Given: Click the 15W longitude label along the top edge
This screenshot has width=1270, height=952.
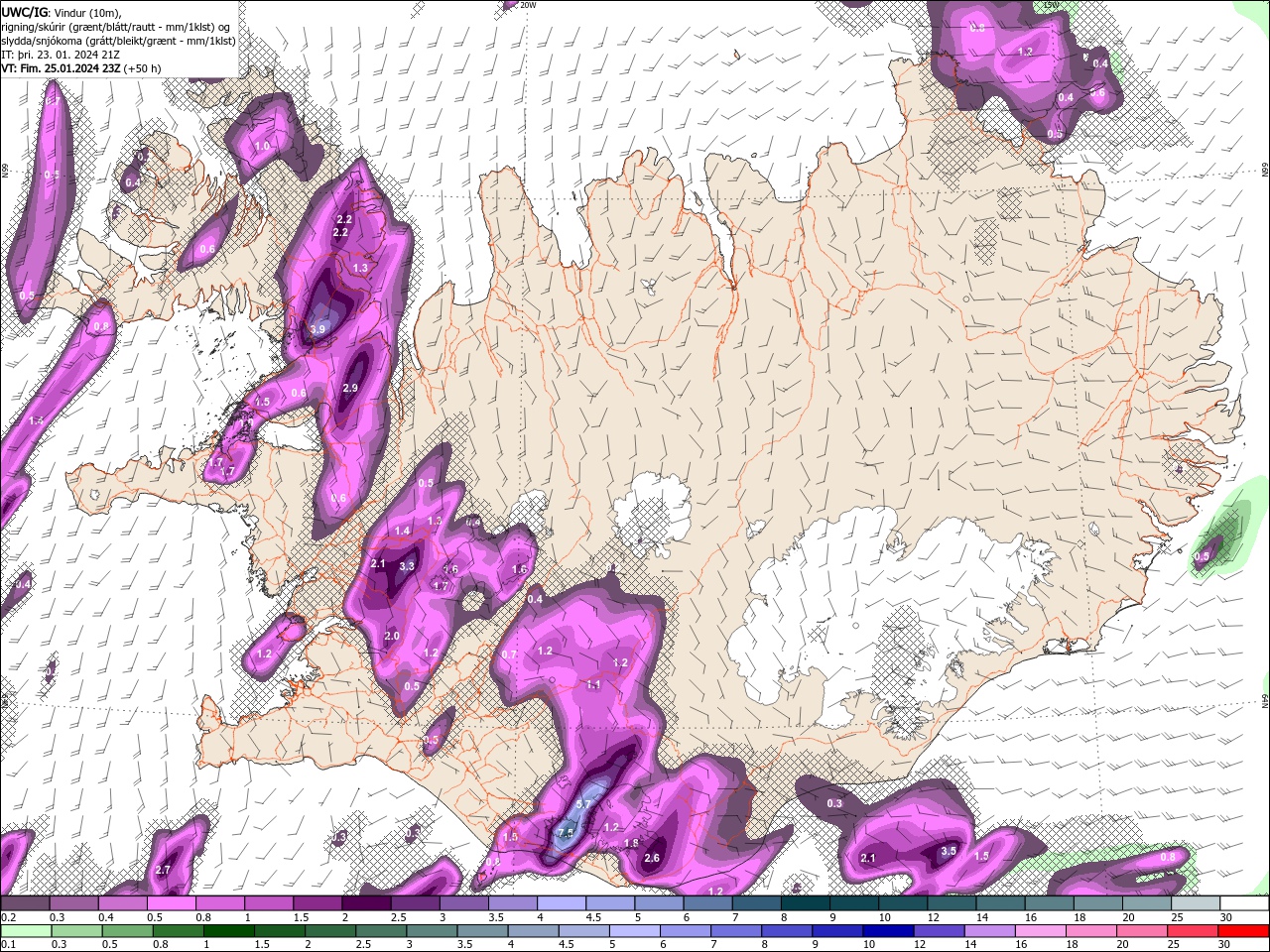Looking at the screenshot, I should [x=1051, y=5].
